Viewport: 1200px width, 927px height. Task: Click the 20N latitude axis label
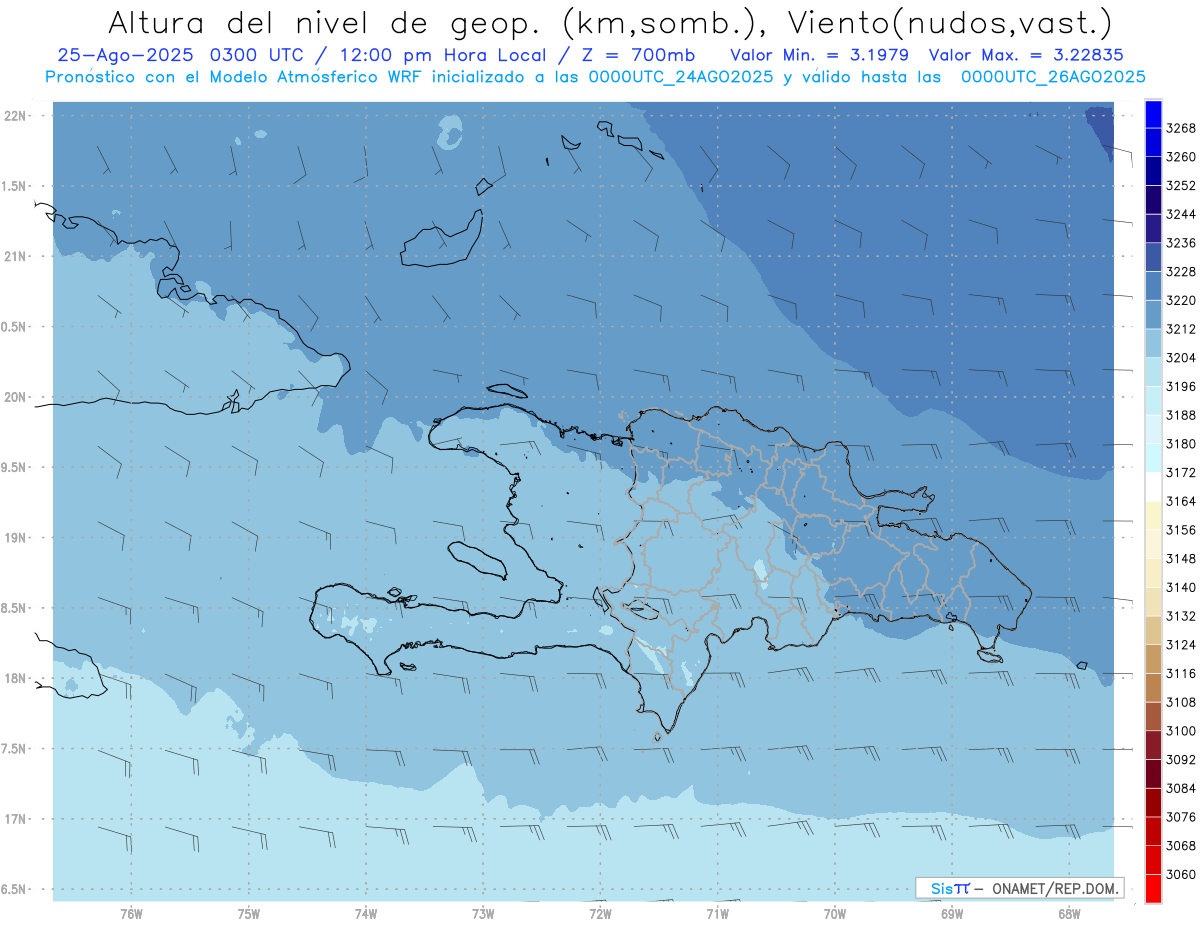tap(16, 398)
